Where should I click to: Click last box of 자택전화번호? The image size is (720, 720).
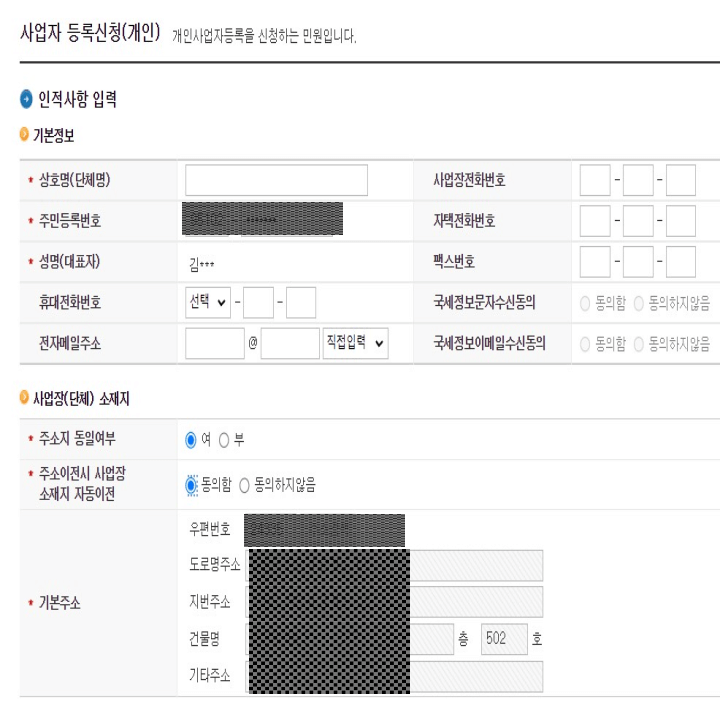681,221
